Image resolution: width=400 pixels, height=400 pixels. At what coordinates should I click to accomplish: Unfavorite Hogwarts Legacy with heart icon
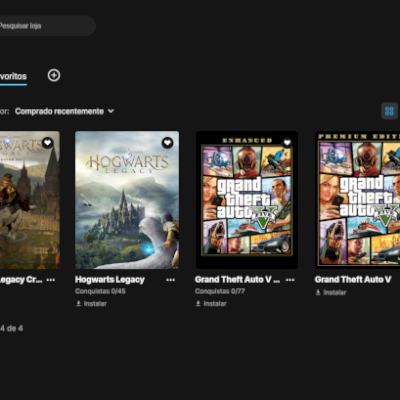167,143
